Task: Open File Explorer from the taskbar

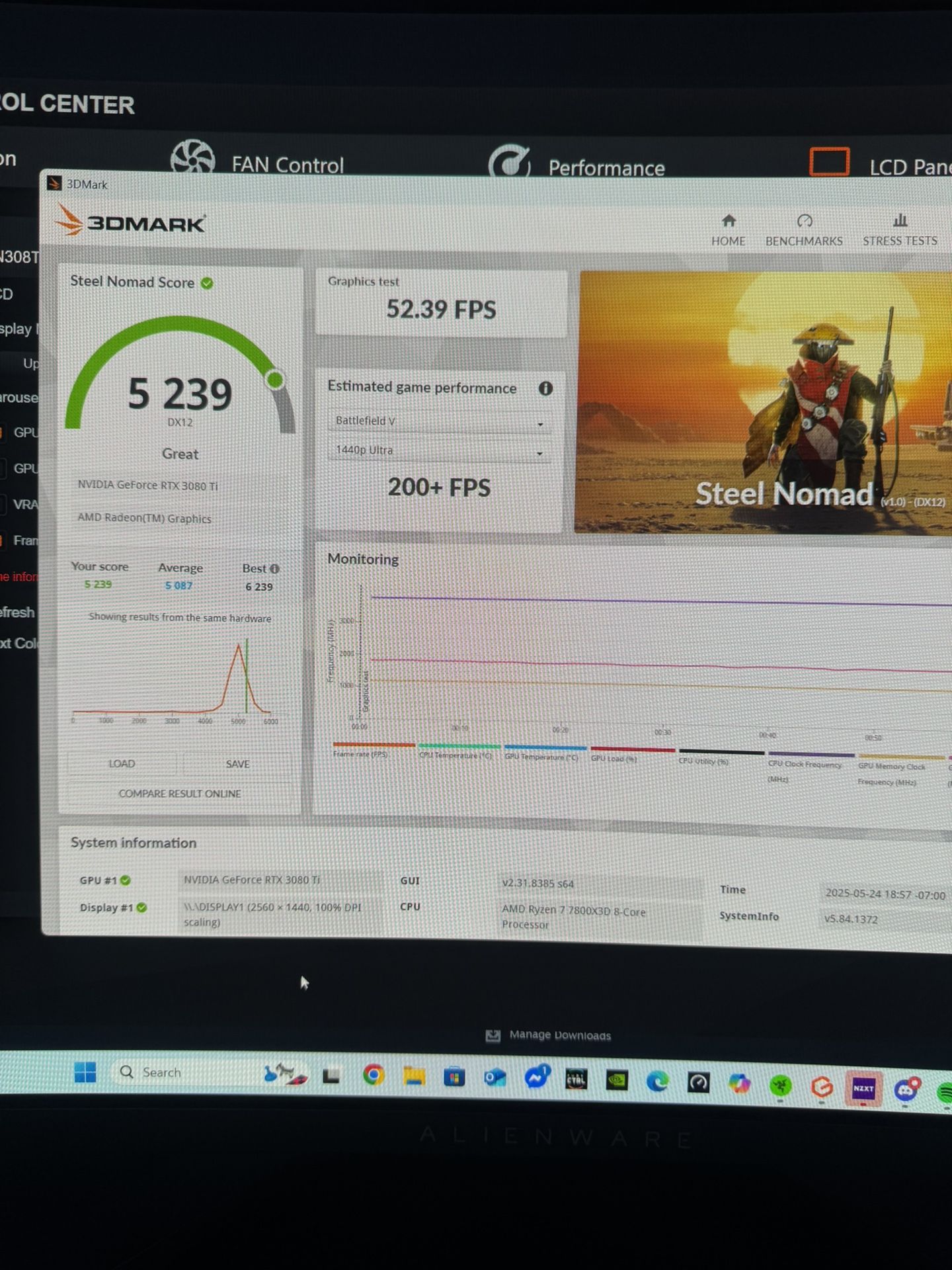Action: (415, 1077)
